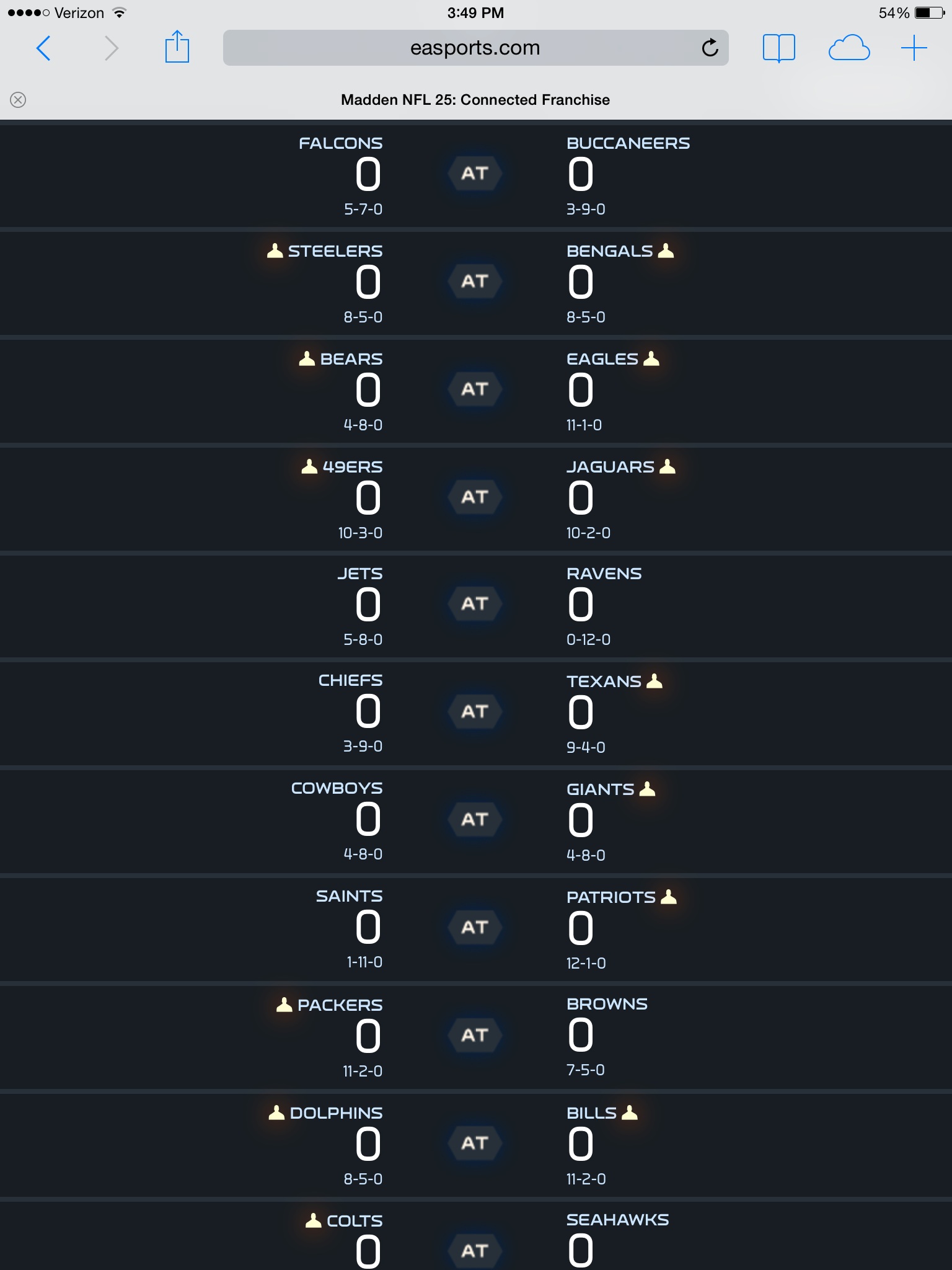This screenshot has width=952, height=1270.
Task: Tap the user icon next to Bills
Action: [x=630, y=1113]
